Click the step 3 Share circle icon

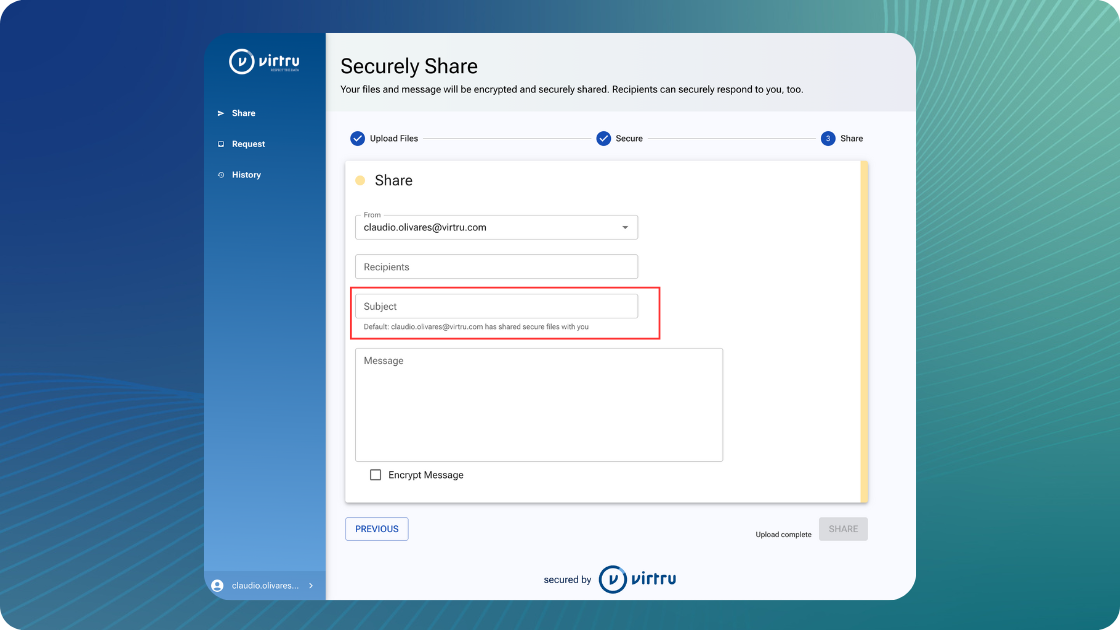pyautogui.click(x=827, y=138)
